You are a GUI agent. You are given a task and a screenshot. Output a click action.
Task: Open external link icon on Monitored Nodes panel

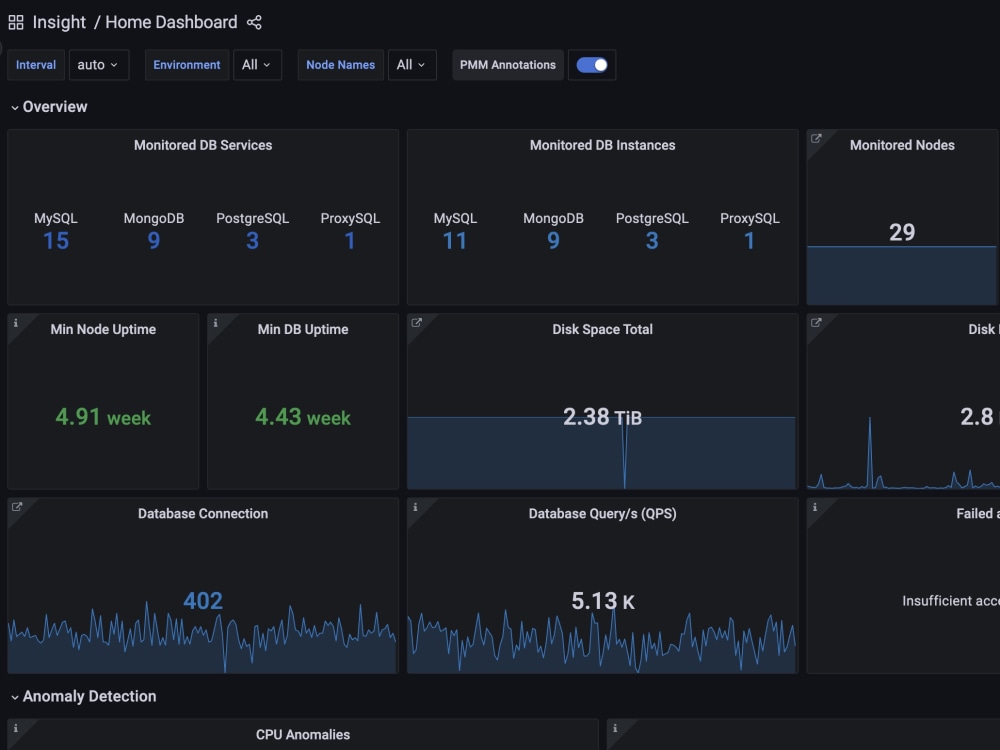click(x=816, y=138)
